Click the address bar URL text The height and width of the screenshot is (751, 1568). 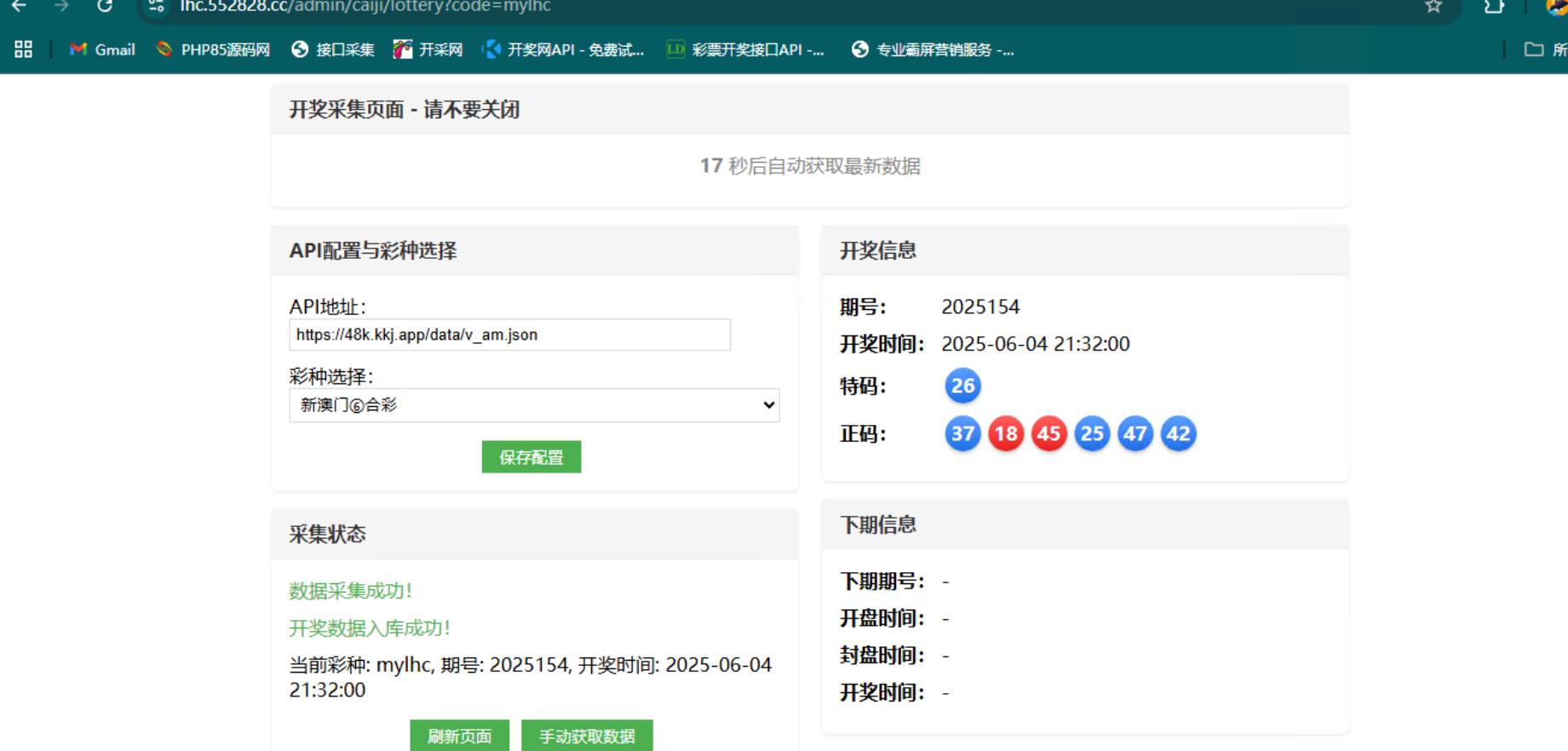pyautogui.click(x=366, y=7)
